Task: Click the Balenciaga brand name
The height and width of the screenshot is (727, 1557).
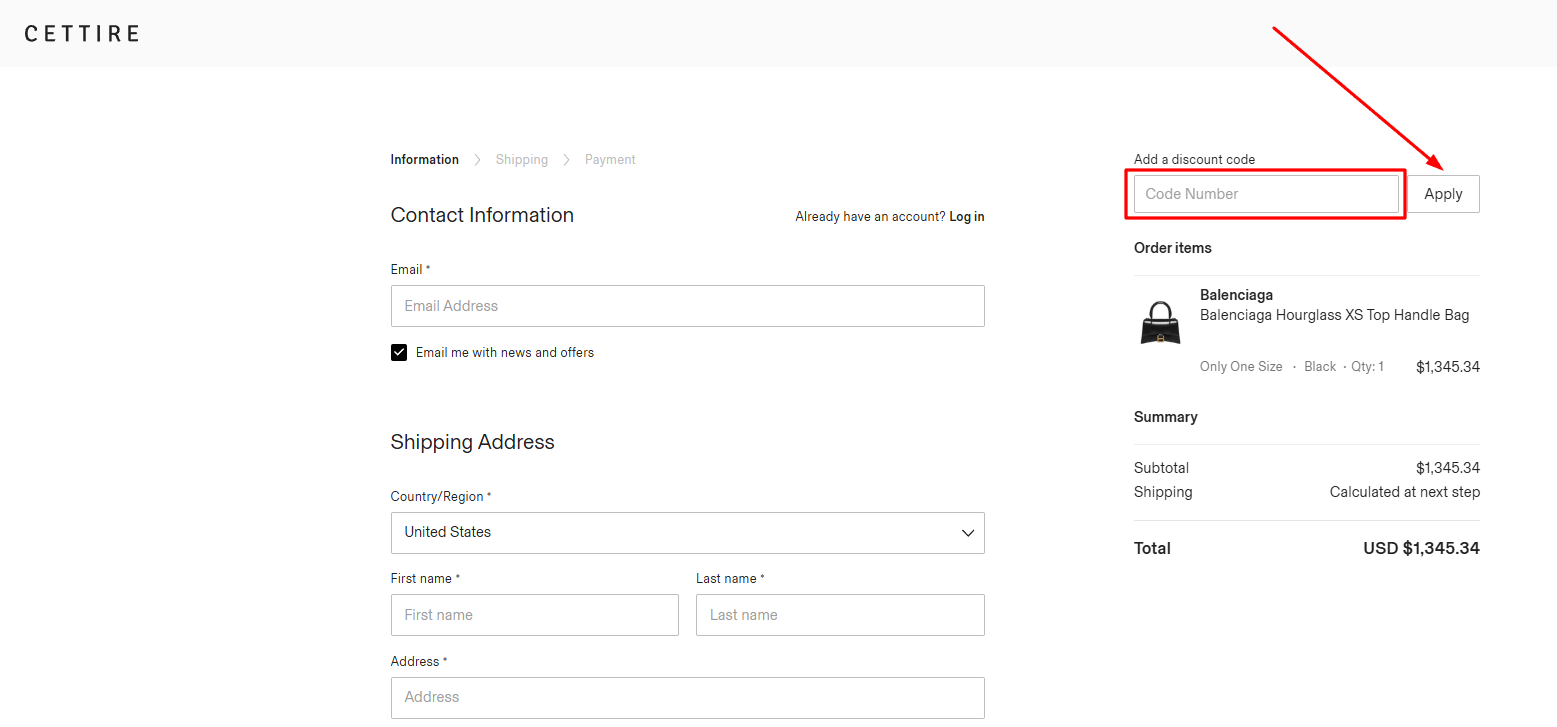Action: tap(1236, 295)
